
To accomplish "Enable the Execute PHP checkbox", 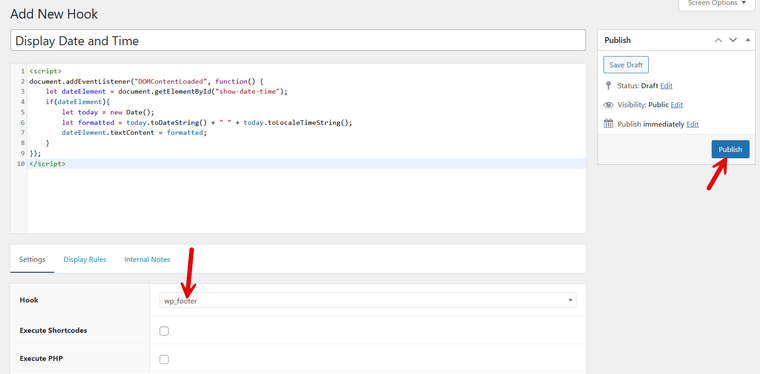I will pos(164,359).
